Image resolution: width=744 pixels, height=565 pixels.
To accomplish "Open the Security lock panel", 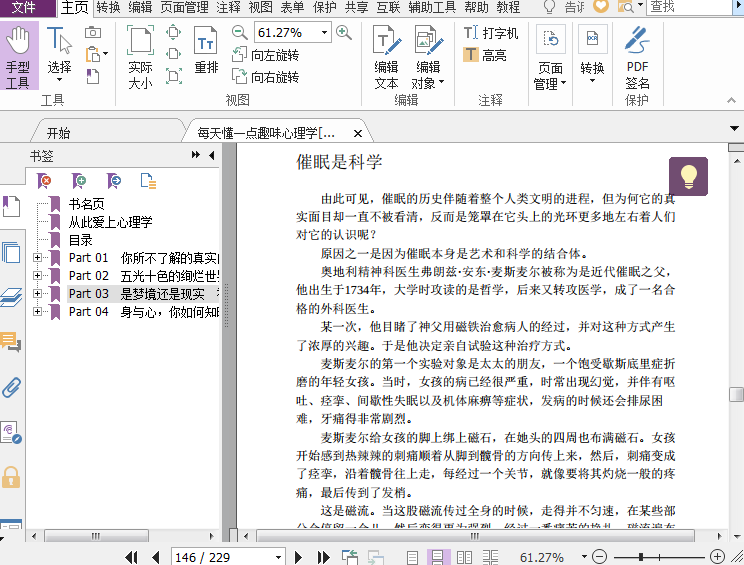I will pos(11,477).
